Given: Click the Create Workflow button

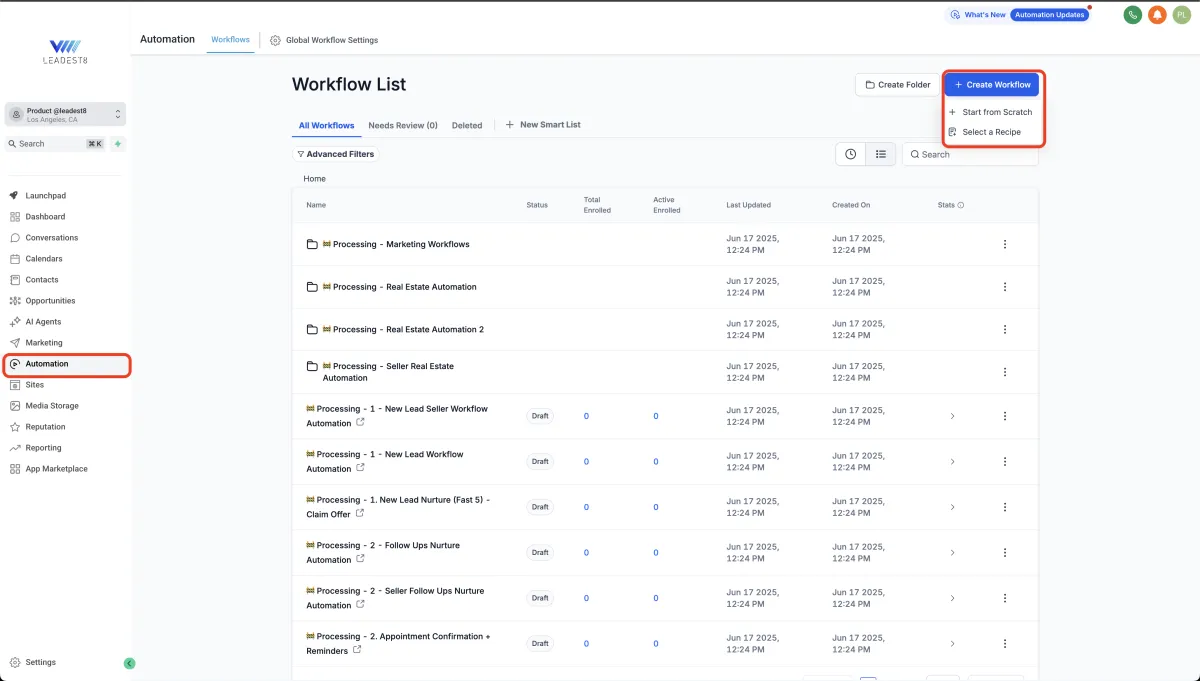Looking at the screenshot, I should (992, 85).
